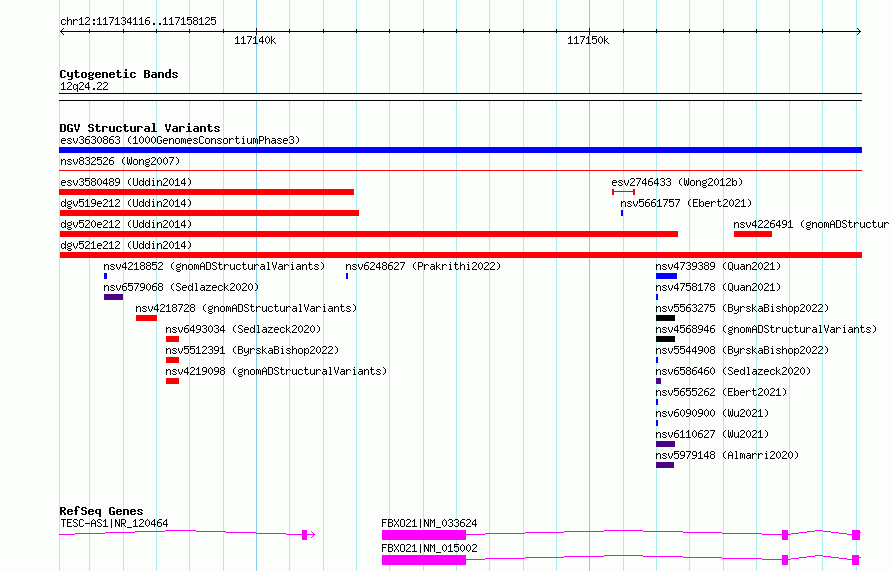
Task: Open the nsv832526 (Wong2007) variant label
Action: tap(120, 161)
